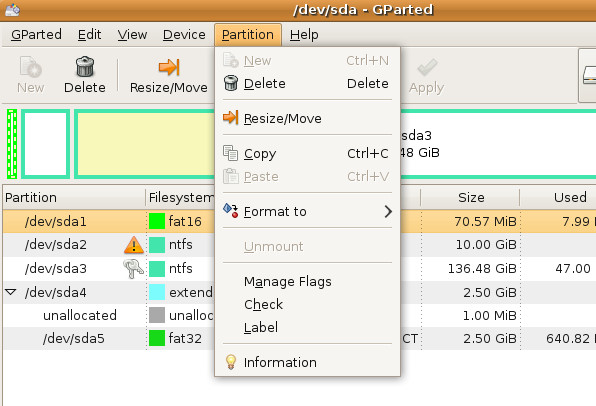596x406 pixels.
Task: Click the 1.00 MiB size value
Action: click(x=489, y=315)
